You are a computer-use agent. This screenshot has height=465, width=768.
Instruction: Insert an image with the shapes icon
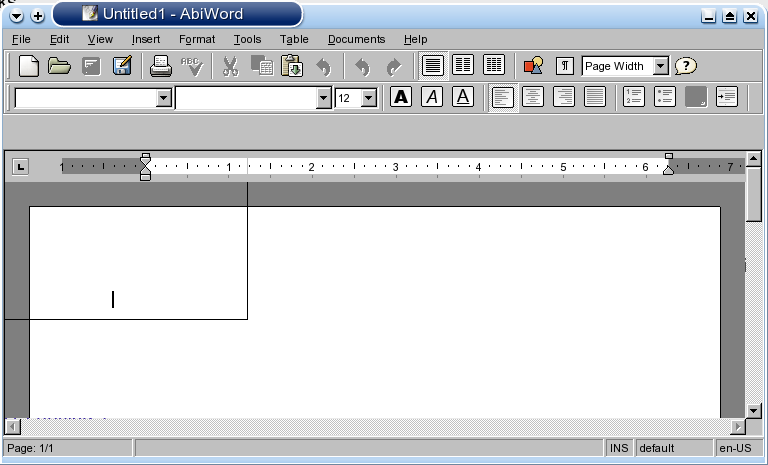533,66
